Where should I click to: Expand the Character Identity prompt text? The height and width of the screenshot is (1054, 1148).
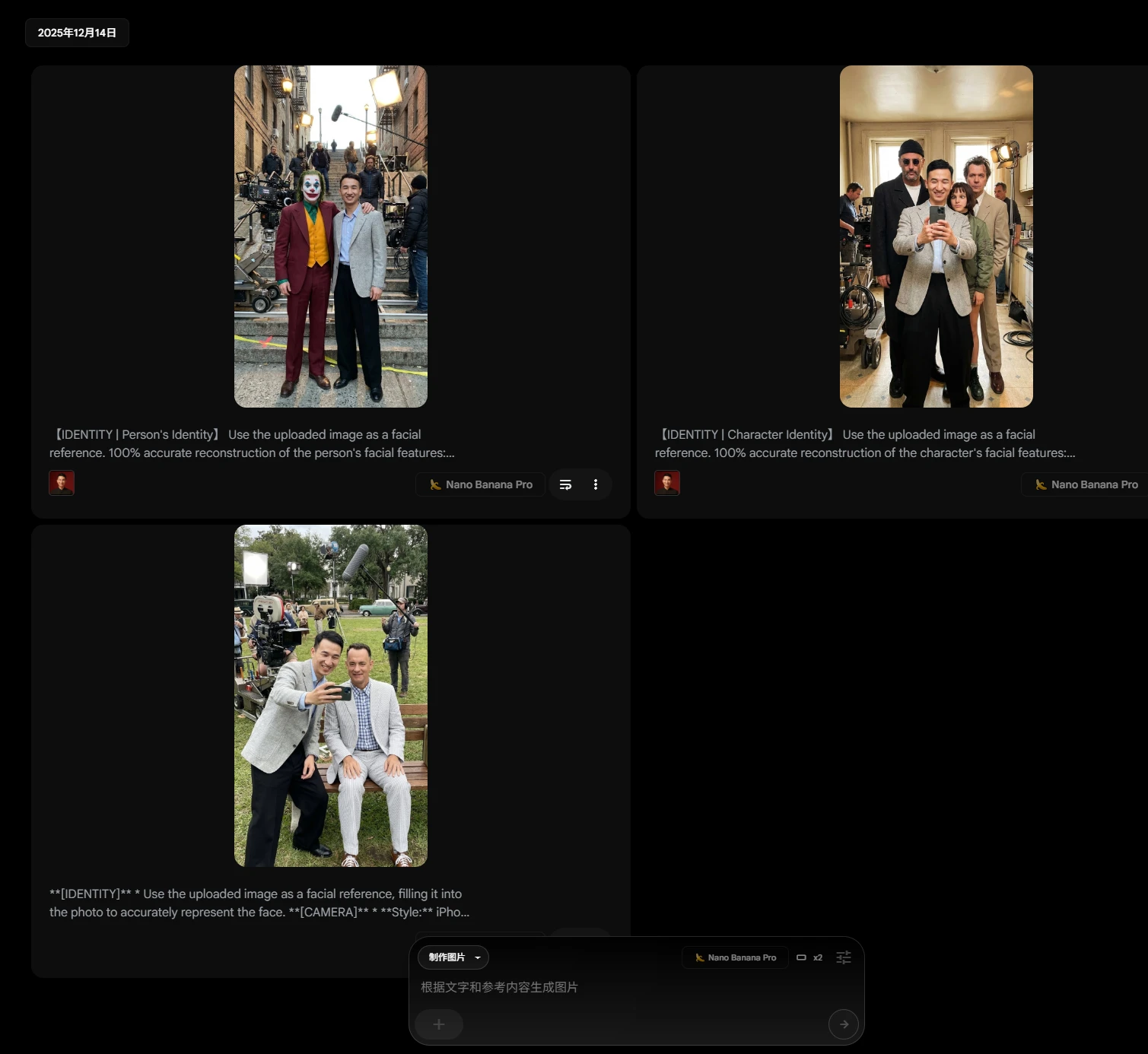tap(864, 443)
